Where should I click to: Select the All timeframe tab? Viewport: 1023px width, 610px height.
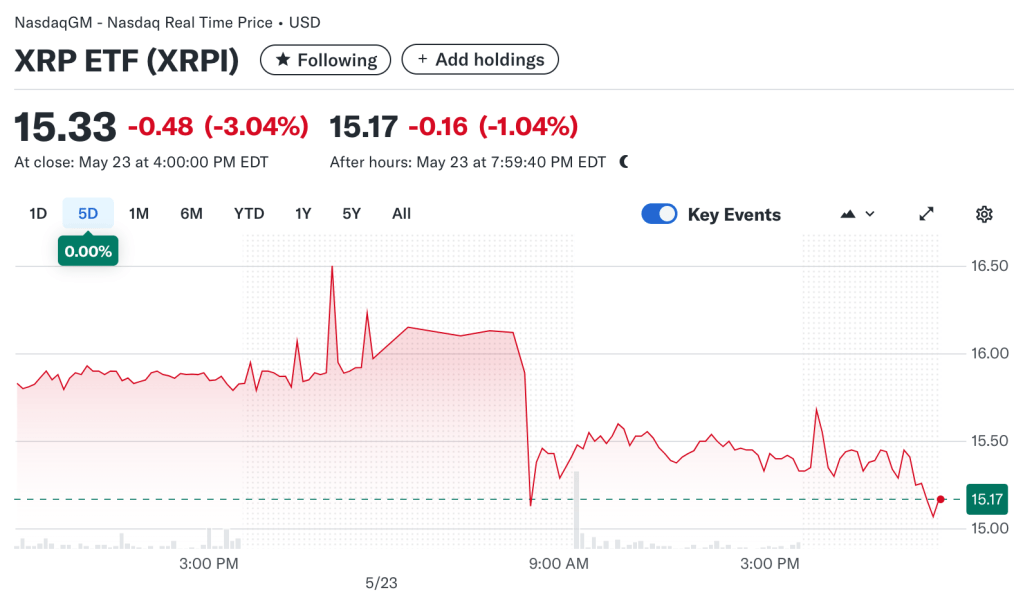pos(401,213)
